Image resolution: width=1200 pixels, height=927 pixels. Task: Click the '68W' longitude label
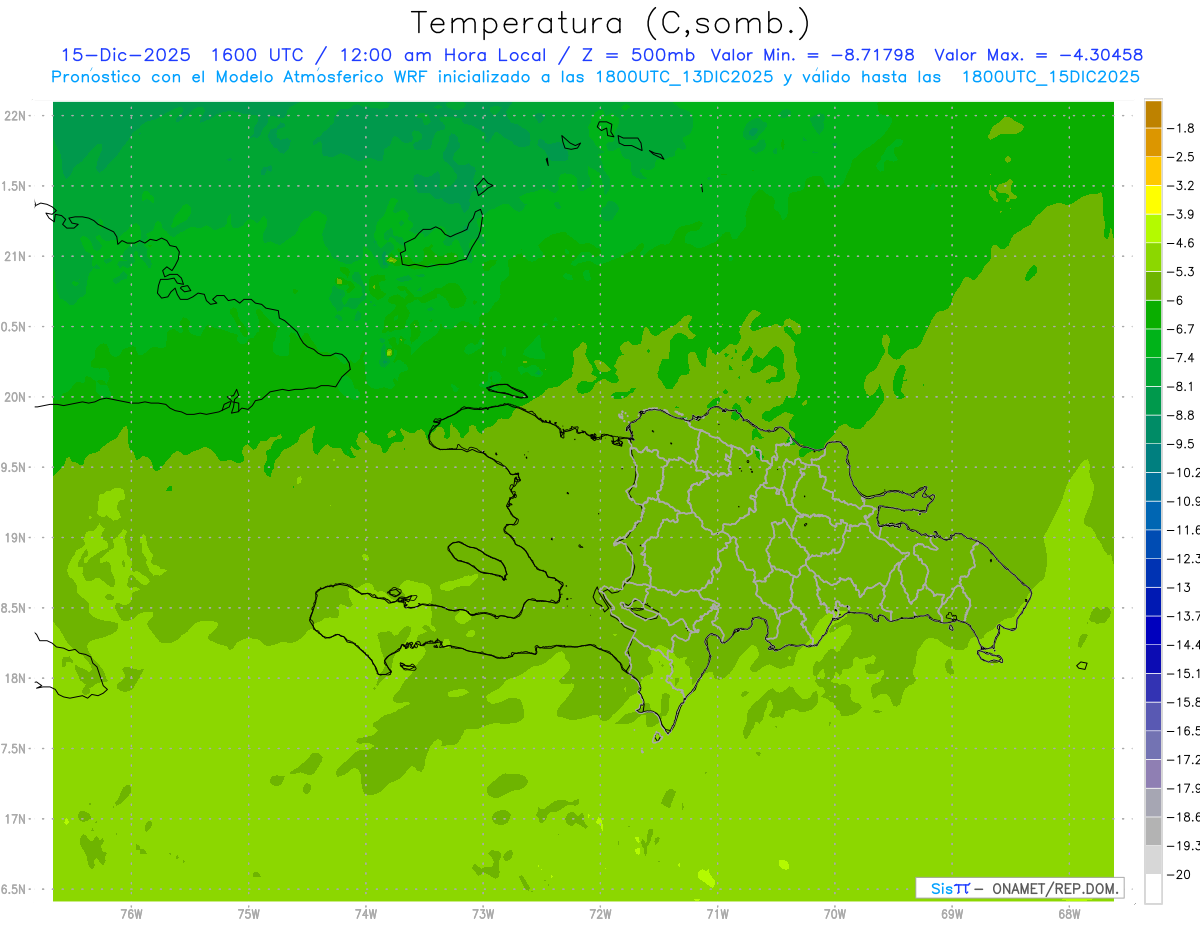point(1069,914)
